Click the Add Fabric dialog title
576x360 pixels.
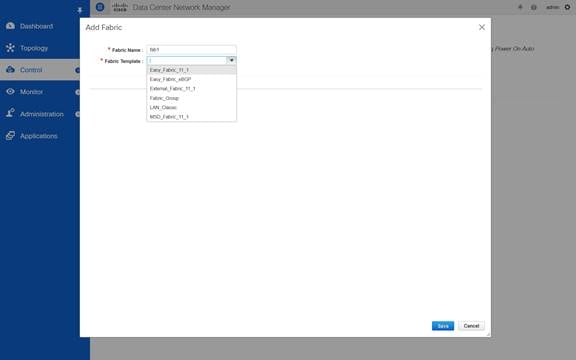pos(104,28)
